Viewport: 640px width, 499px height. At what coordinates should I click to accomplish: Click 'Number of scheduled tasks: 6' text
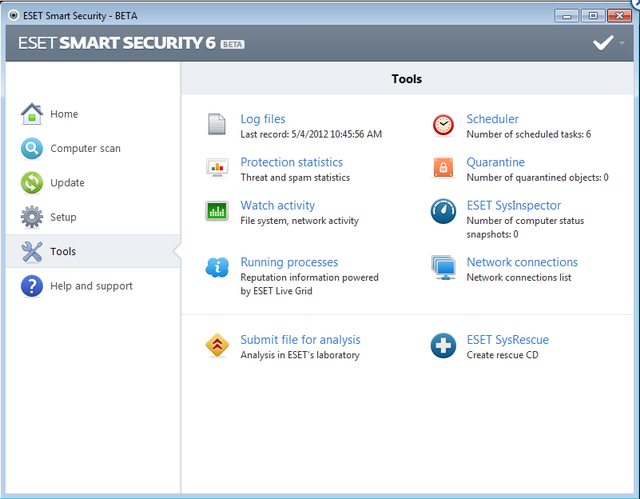tap(529, 134)
